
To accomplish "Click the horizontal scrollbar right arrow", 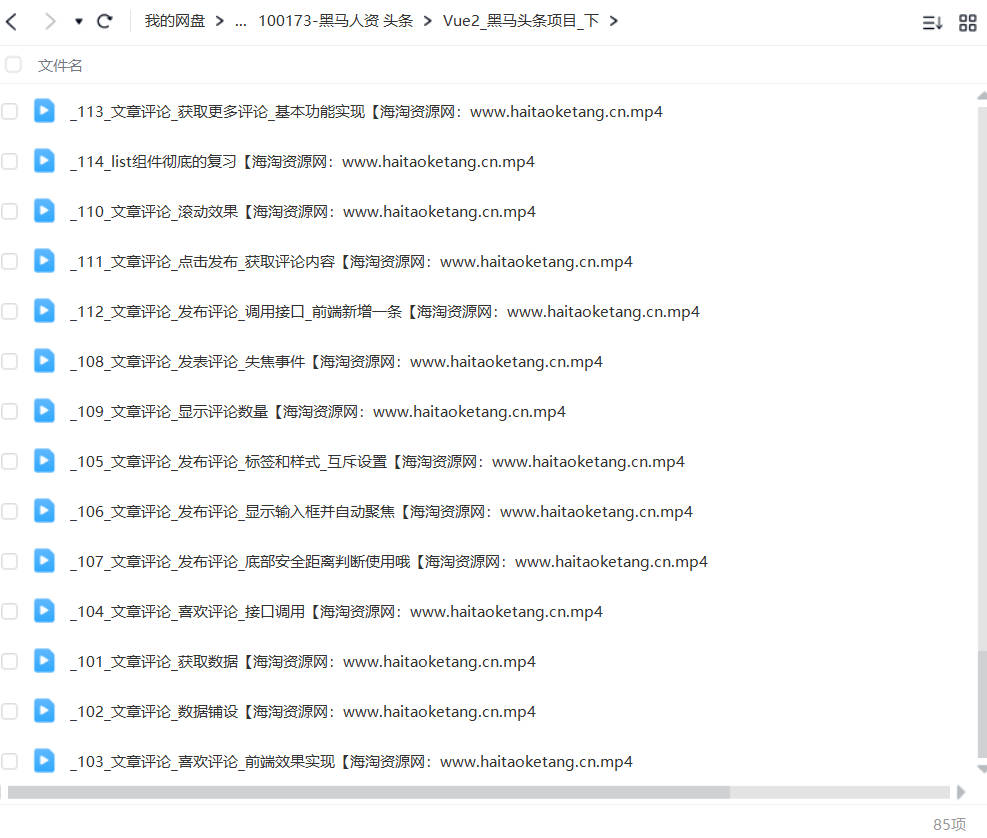I will pos(961,792).
